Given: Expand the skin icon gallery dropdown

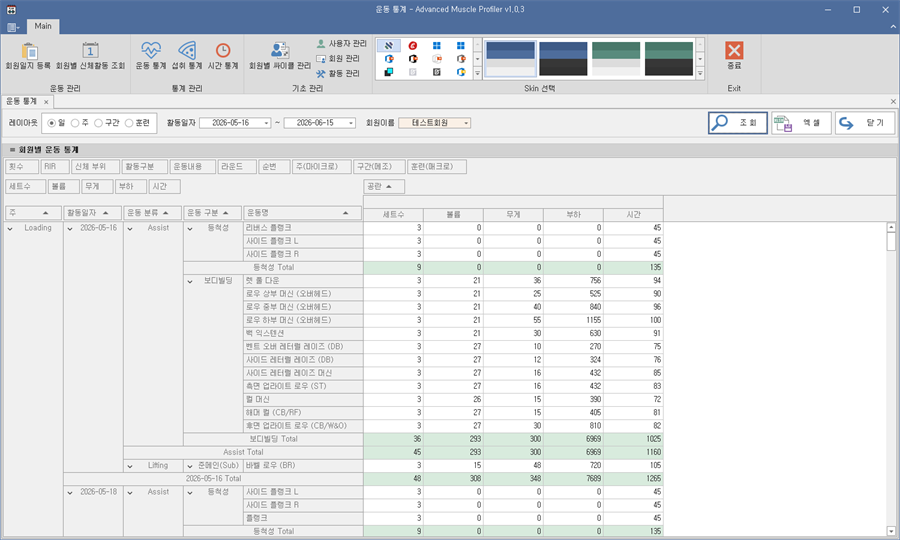Looking at the screenshot, I should (477, 73).
